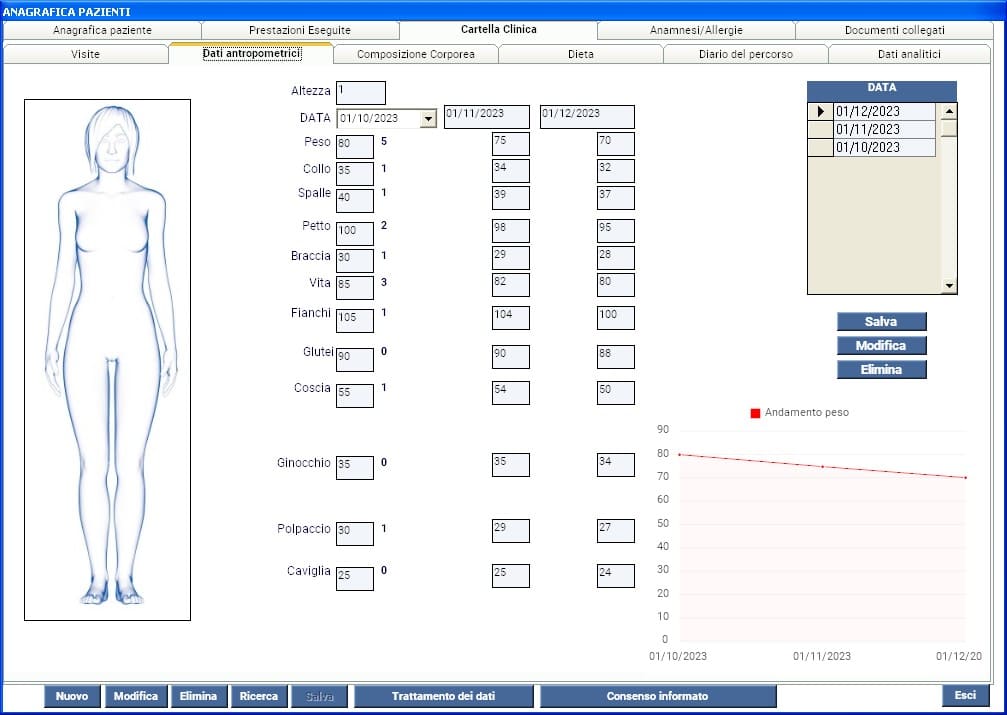This screenshot has height=715, width=1007.
Task: Open the Diario del percorso subtab
Action: pyautogui.click(x=746, y=54)
